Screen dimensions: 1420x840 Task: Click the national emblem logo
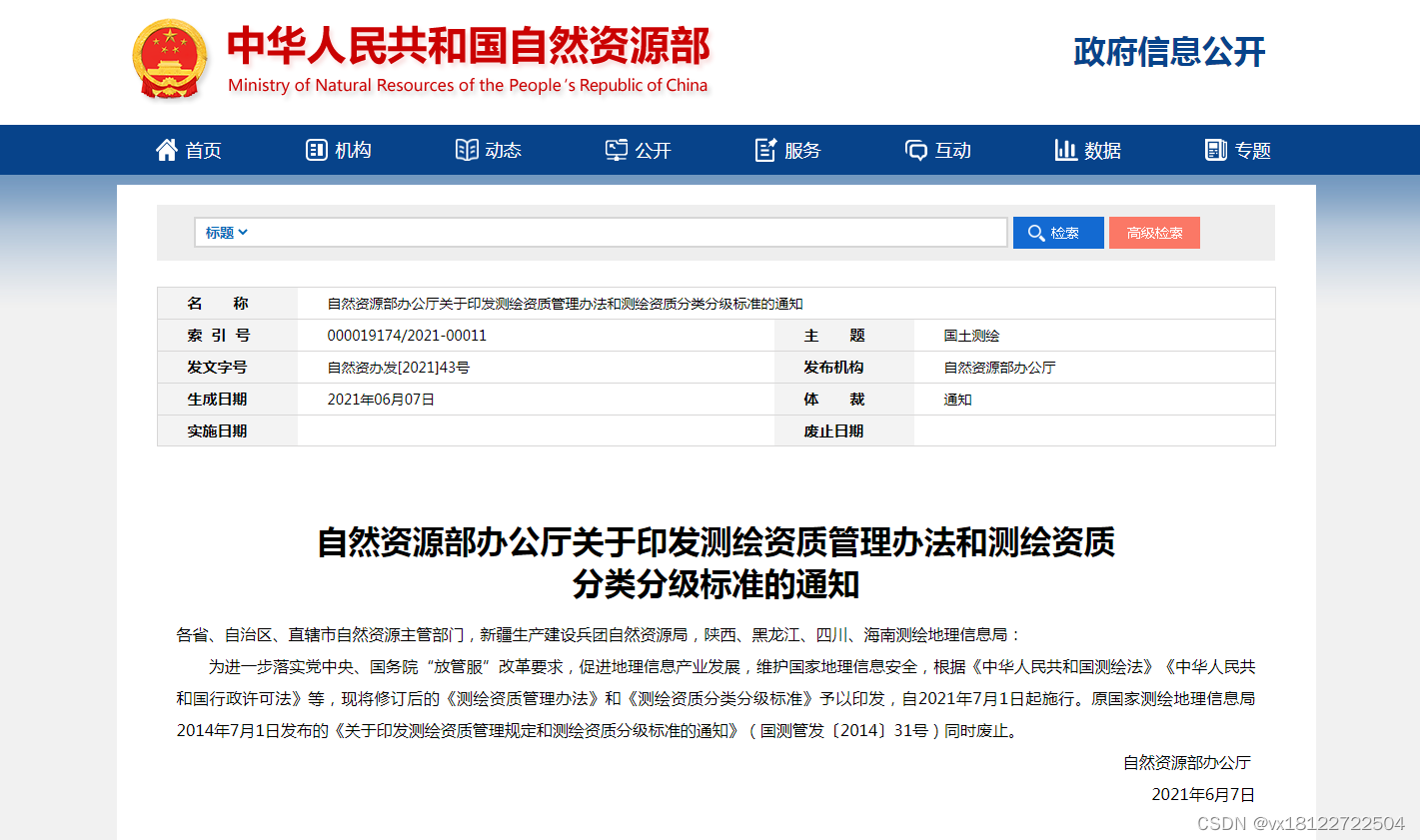(x=170, y=60)
